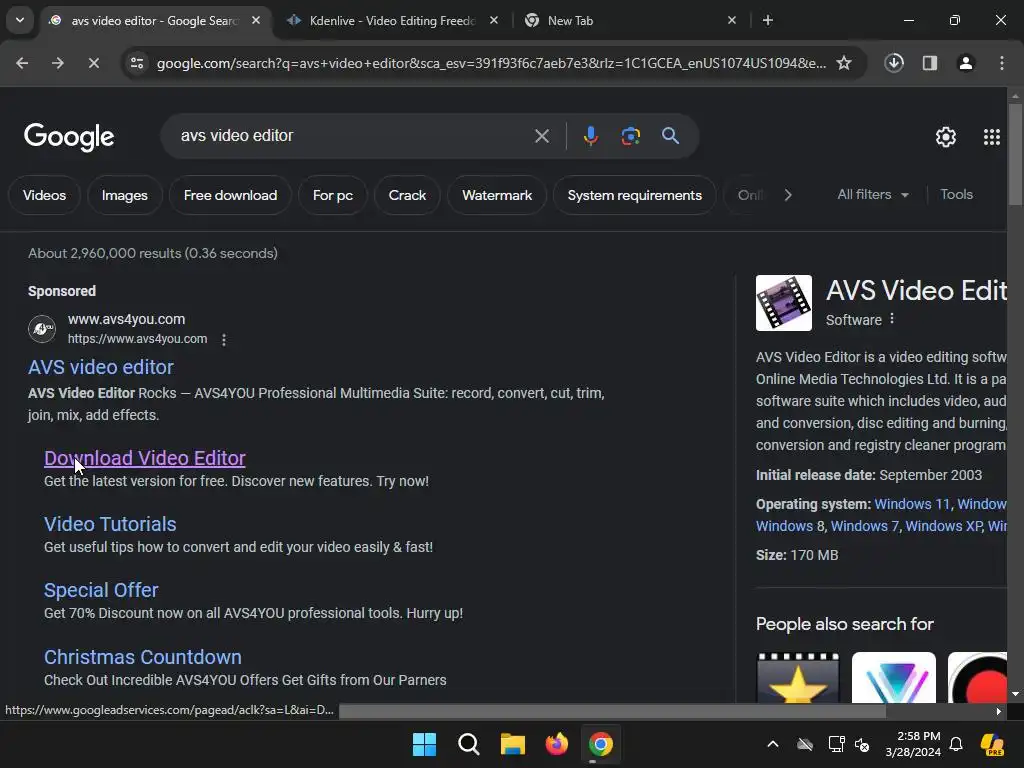Open the Download Video Editor link
This screenshot has width=1024, height=768.
coord(145,458)
